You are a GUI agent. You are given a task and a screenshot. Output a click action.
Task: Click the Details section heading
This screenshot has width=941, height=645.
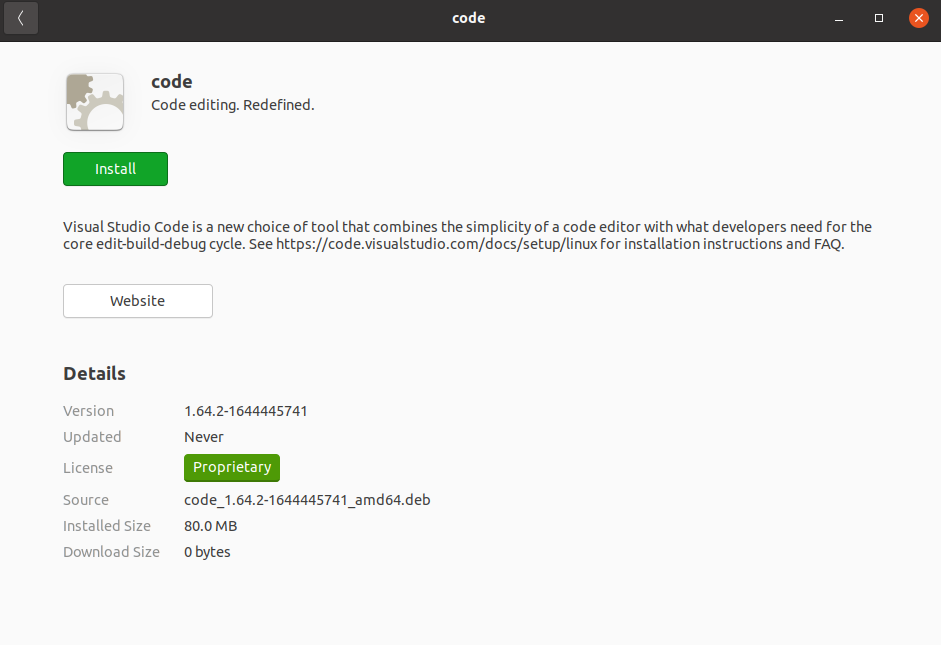(94, 374)
